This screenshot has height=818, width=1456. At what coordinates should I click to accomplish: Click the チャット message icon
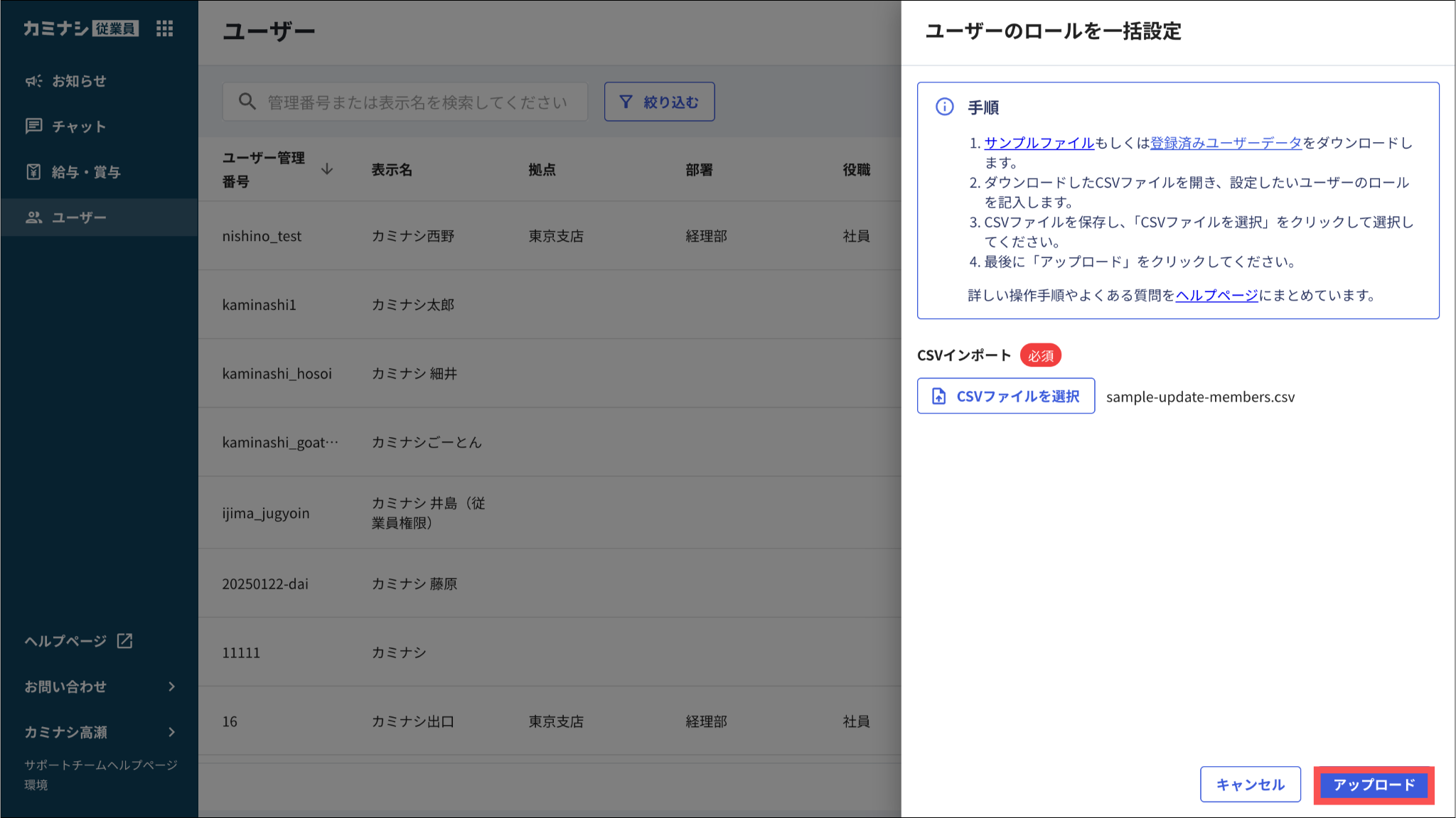tap(33, 126)
